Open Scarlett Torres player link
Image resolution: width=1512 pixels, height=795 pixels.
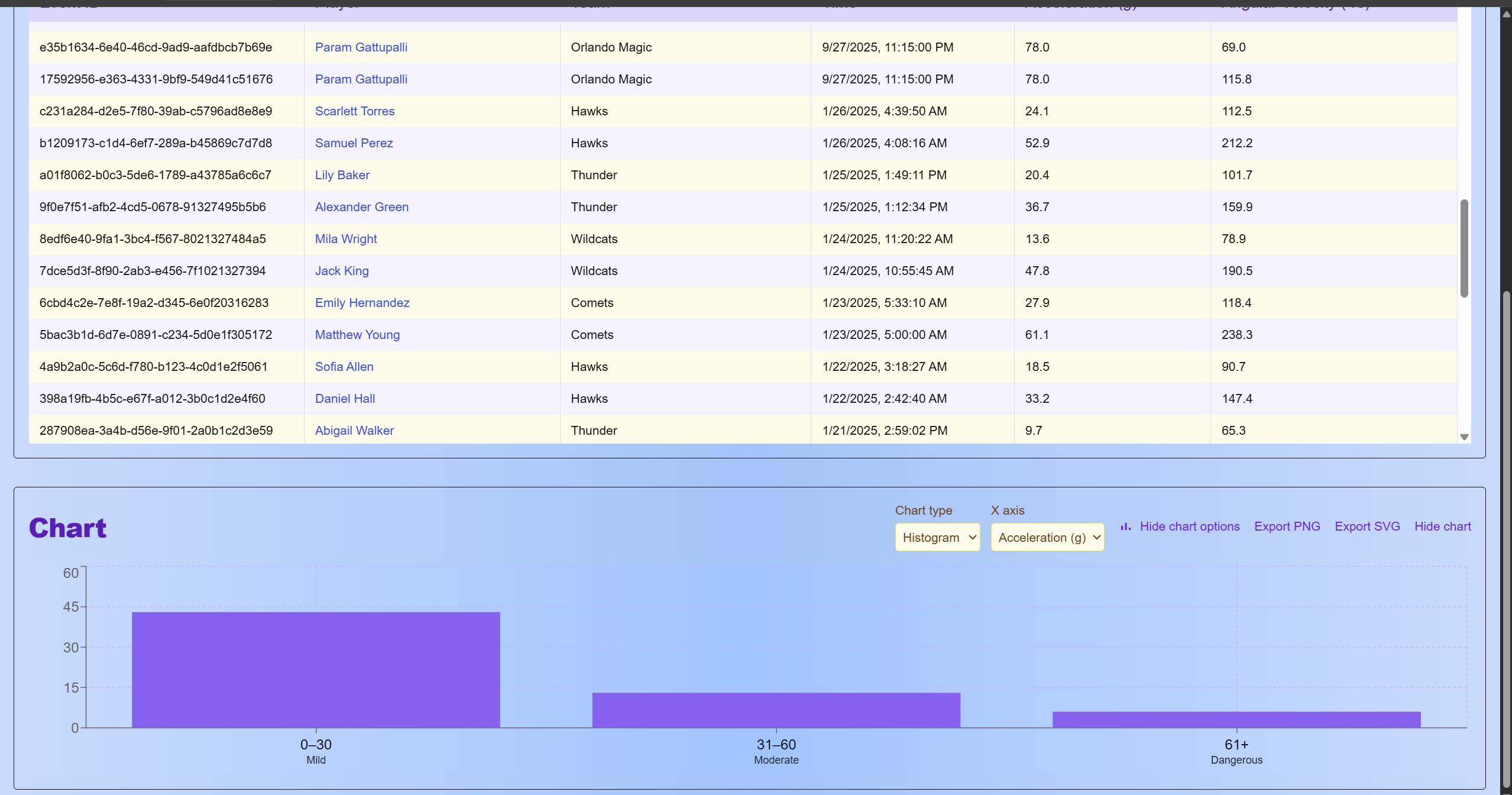(x=354, y=111)
